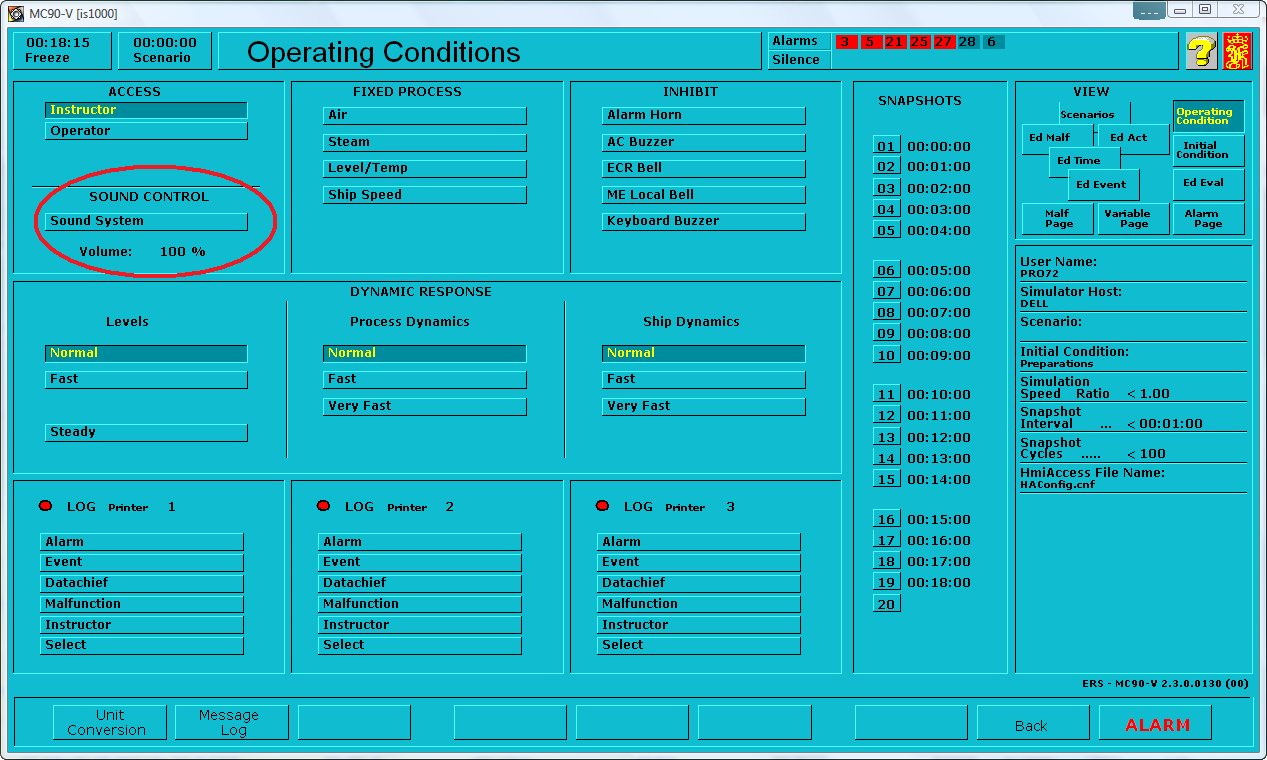Open the Sound System selector
The image size is (1267, 760).
pos(144,222)
